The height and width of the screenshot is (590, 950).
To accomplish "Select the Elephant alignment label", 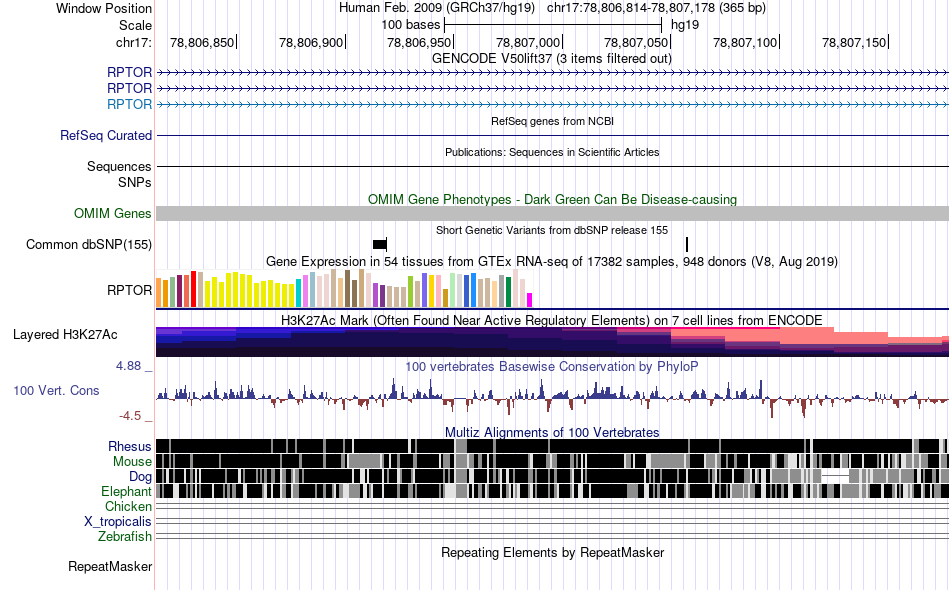I will (126, 491).
